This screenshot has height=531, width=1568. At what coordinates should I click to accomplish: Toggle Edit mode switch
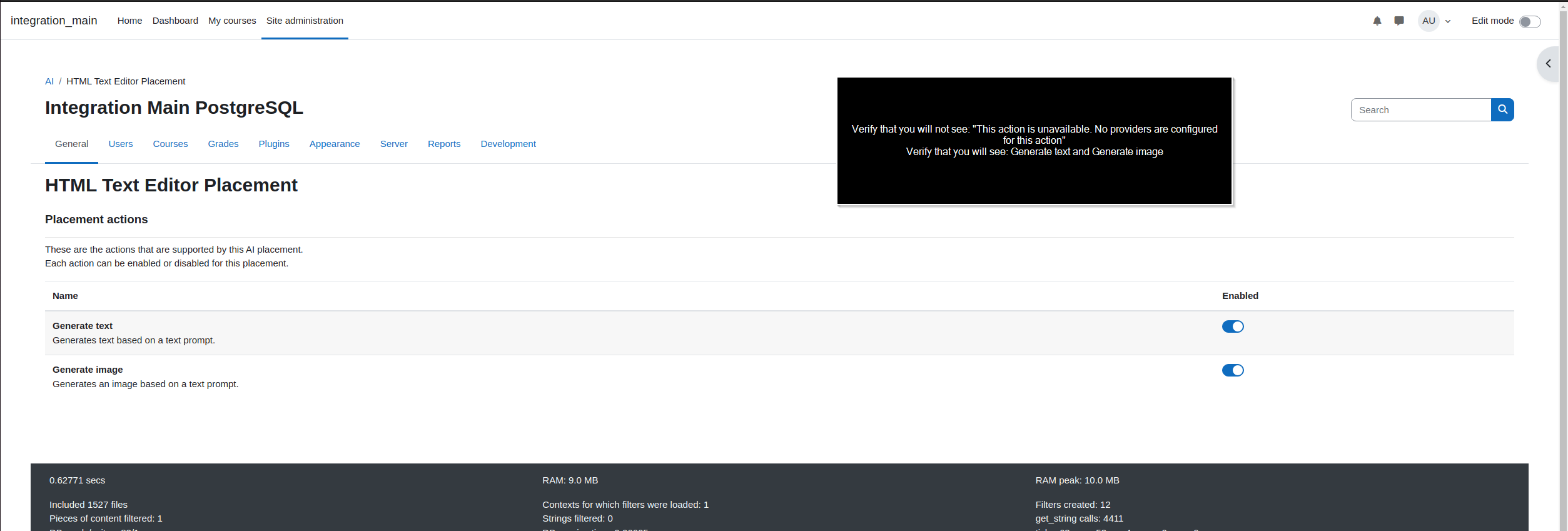(1530, 22)
